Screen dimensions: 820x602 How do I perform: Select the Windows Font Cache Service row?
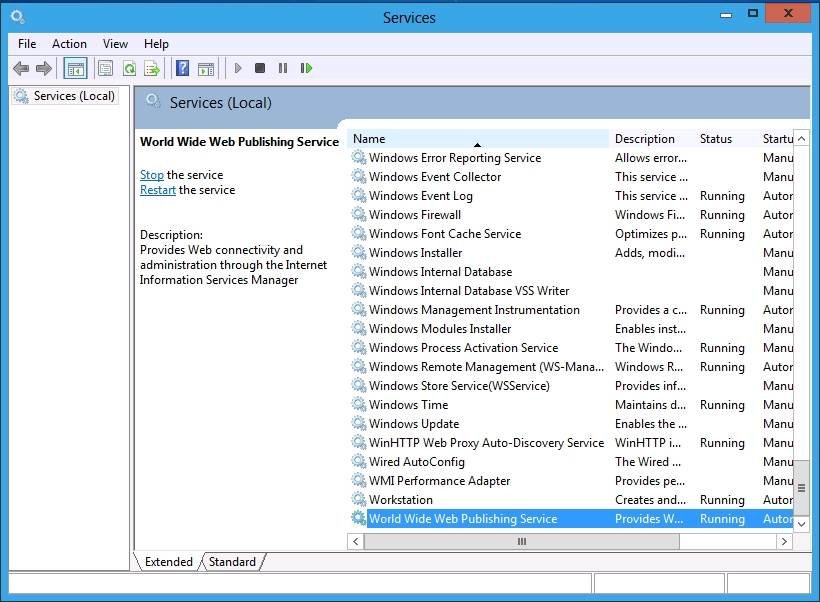click(x=571, y=234)
